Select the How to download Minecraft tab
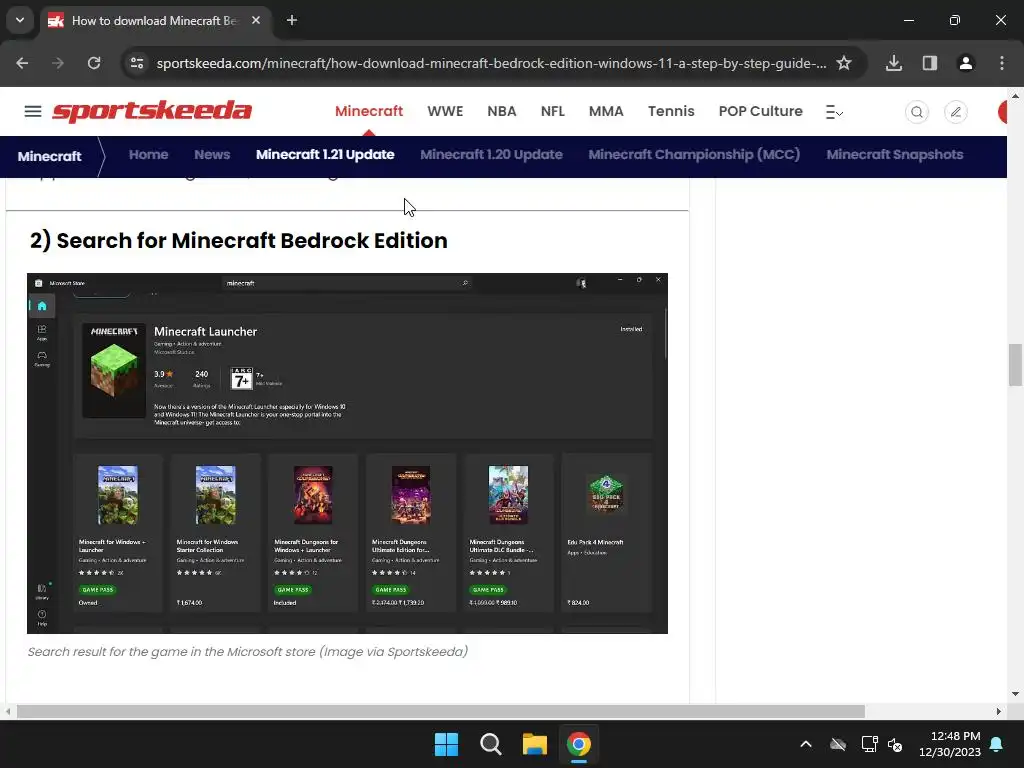 coord(154,20)
